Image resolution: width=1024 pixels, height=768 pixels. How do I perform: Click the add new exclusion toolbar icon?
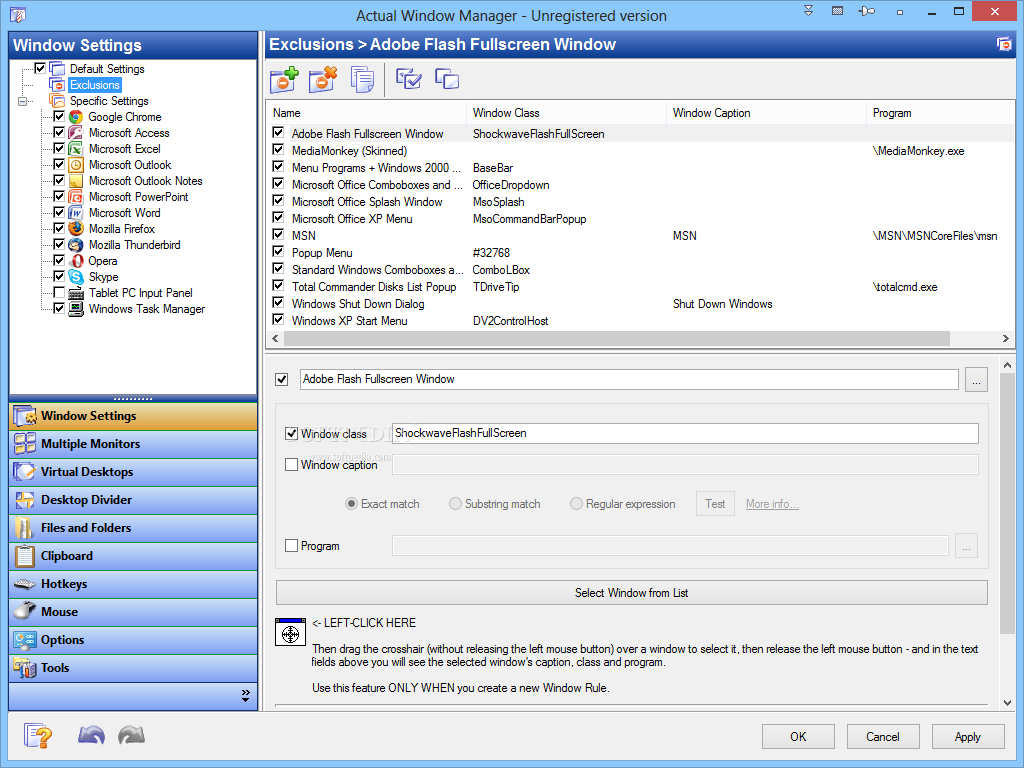pos(284,80)
